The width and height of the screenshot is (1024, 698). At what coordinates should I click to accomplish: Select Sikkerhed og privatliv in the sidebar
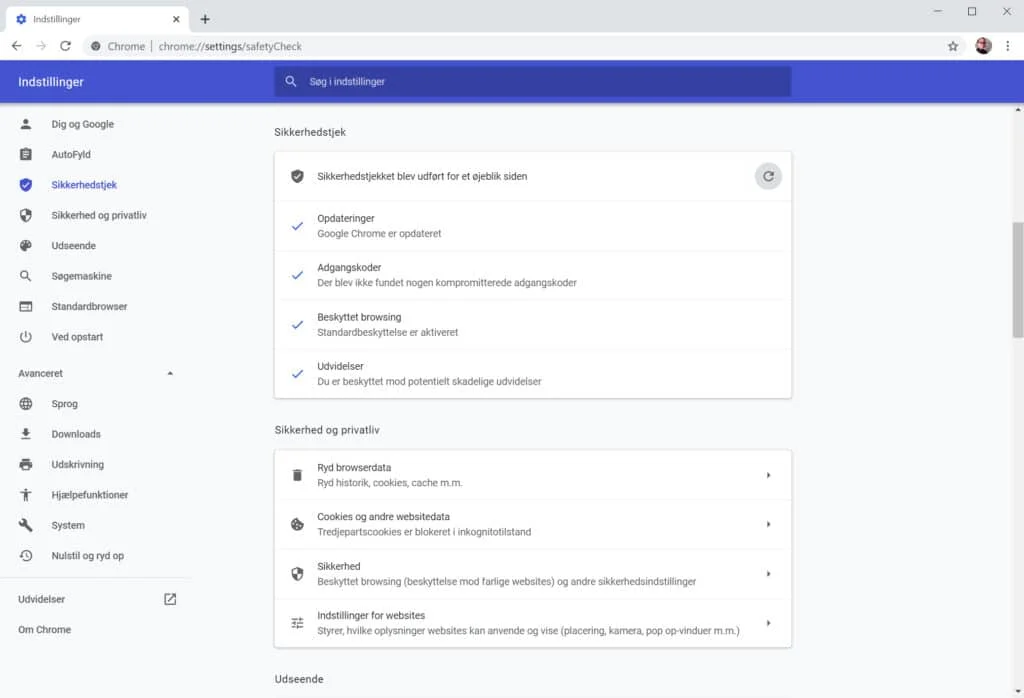98,215
